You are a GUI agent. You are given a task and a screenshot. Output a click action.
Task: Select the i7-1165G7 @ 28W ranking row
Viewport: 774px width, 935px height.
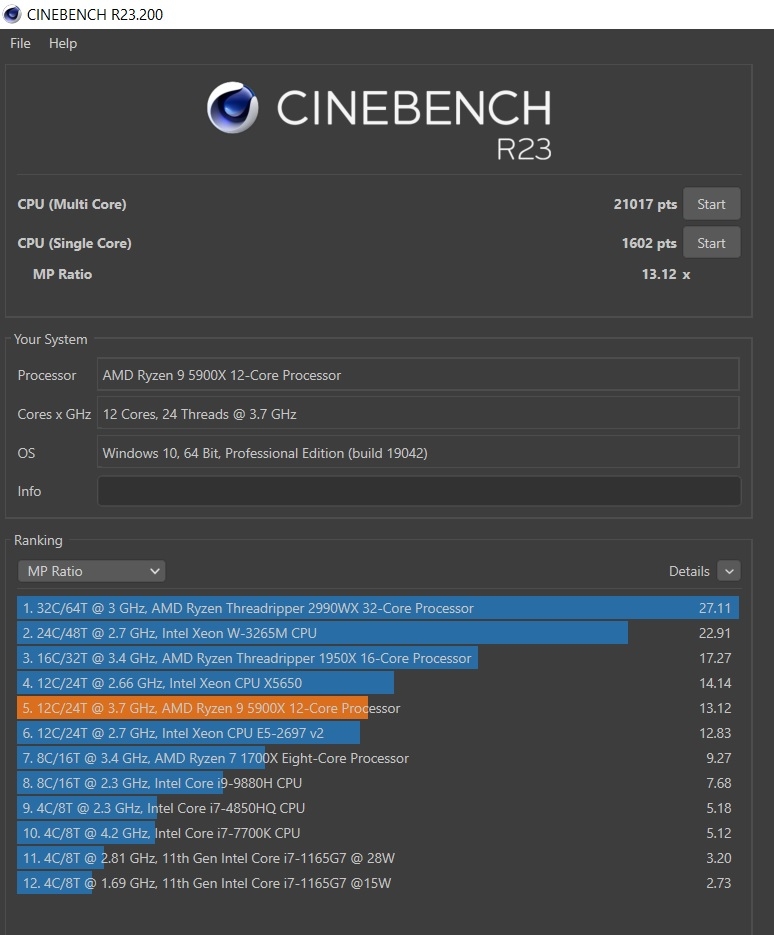click(378, 858)
